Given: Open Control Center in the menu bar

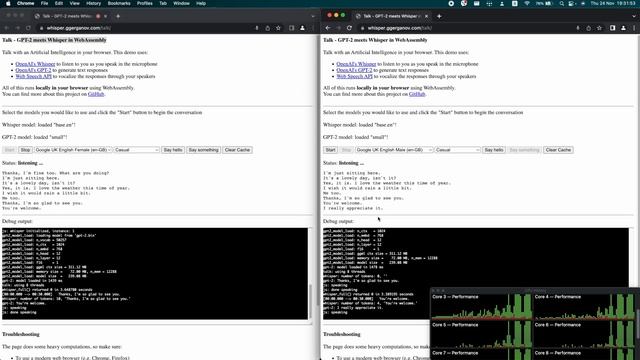Looking at the screenshot, I should click(572, 3).
